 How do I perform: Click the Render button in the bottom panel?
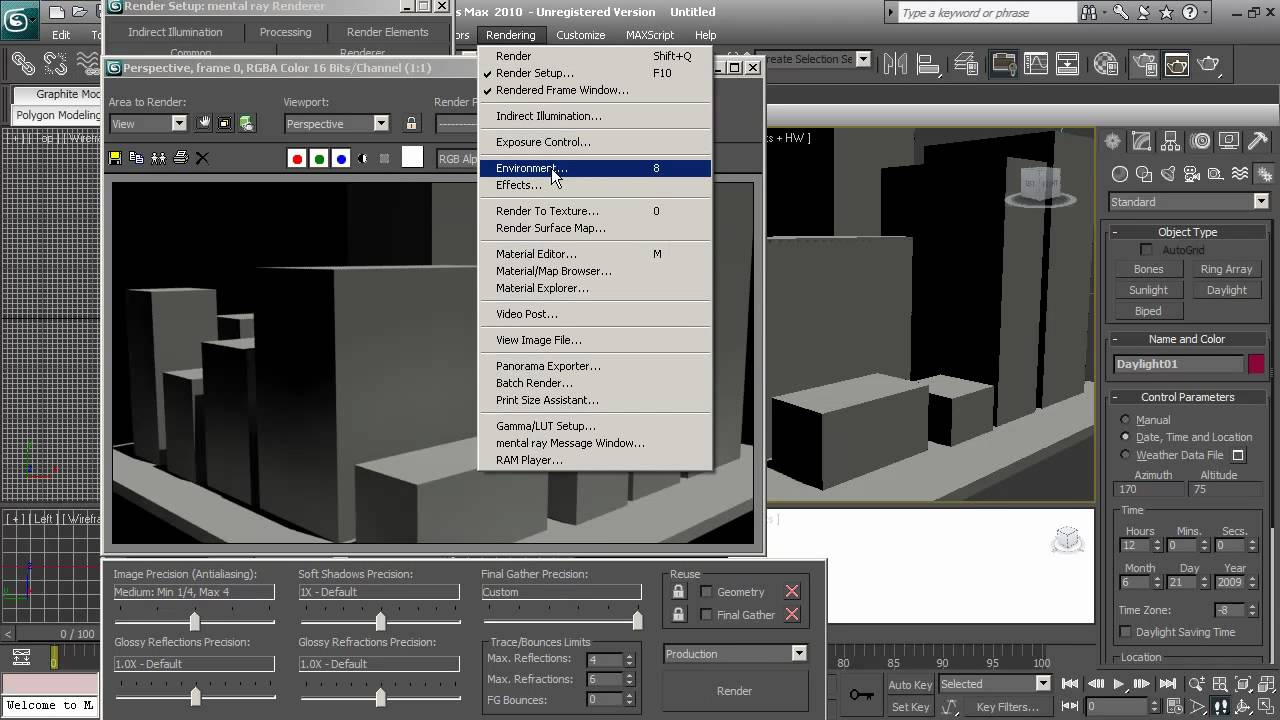[x=734, y=691]
